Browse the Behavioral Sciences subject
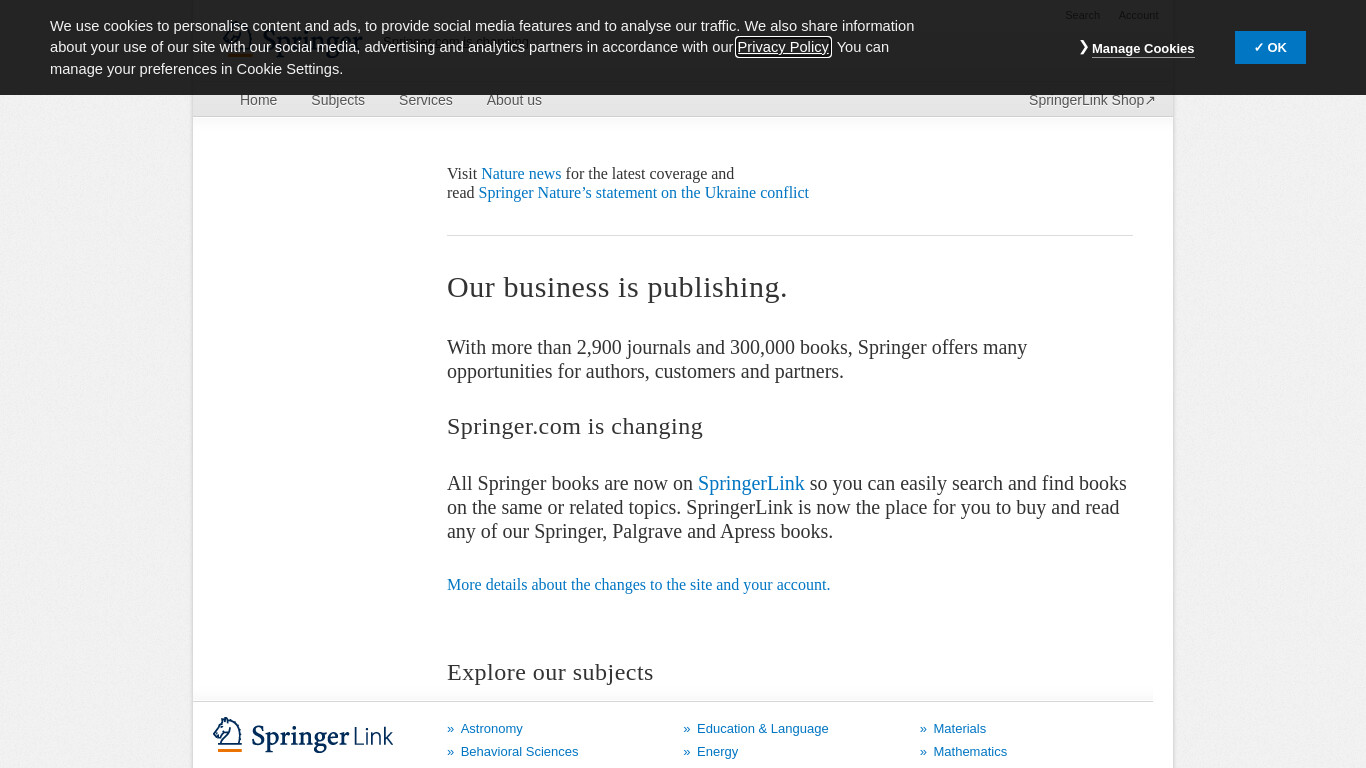 tap(519, 752)
